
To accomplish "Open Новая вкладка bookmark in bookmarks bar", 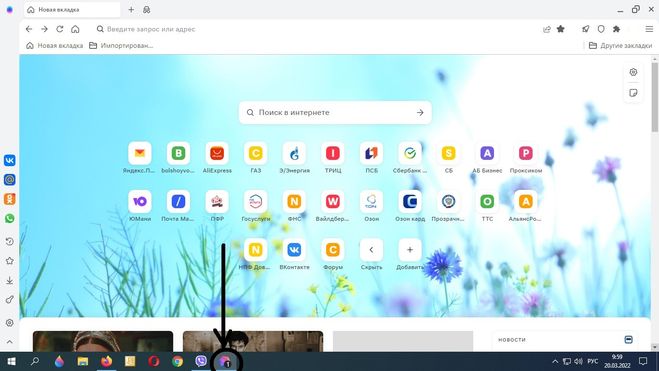I will 55,45.
